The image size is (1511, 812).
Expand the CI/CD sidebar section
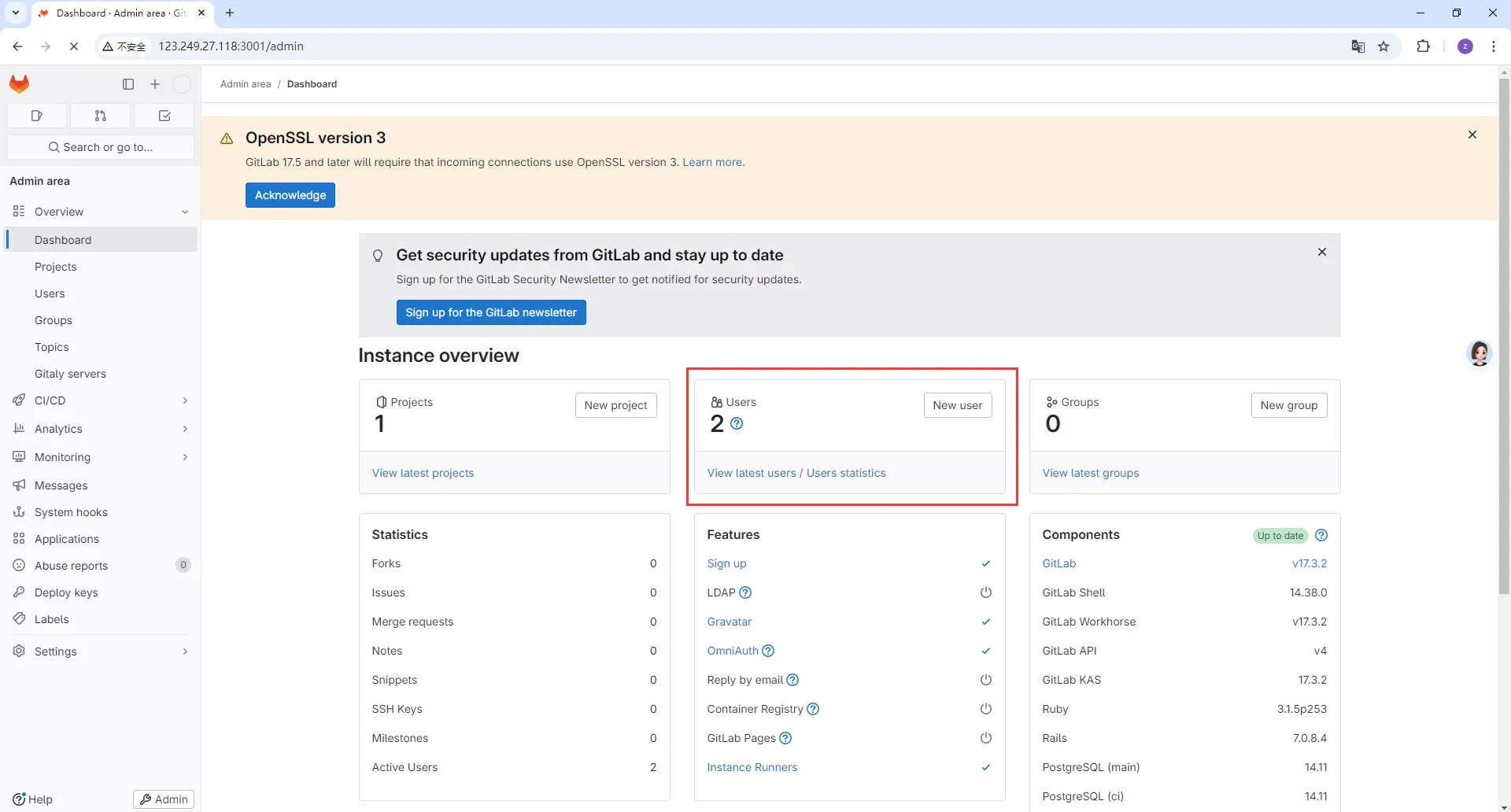185,400
